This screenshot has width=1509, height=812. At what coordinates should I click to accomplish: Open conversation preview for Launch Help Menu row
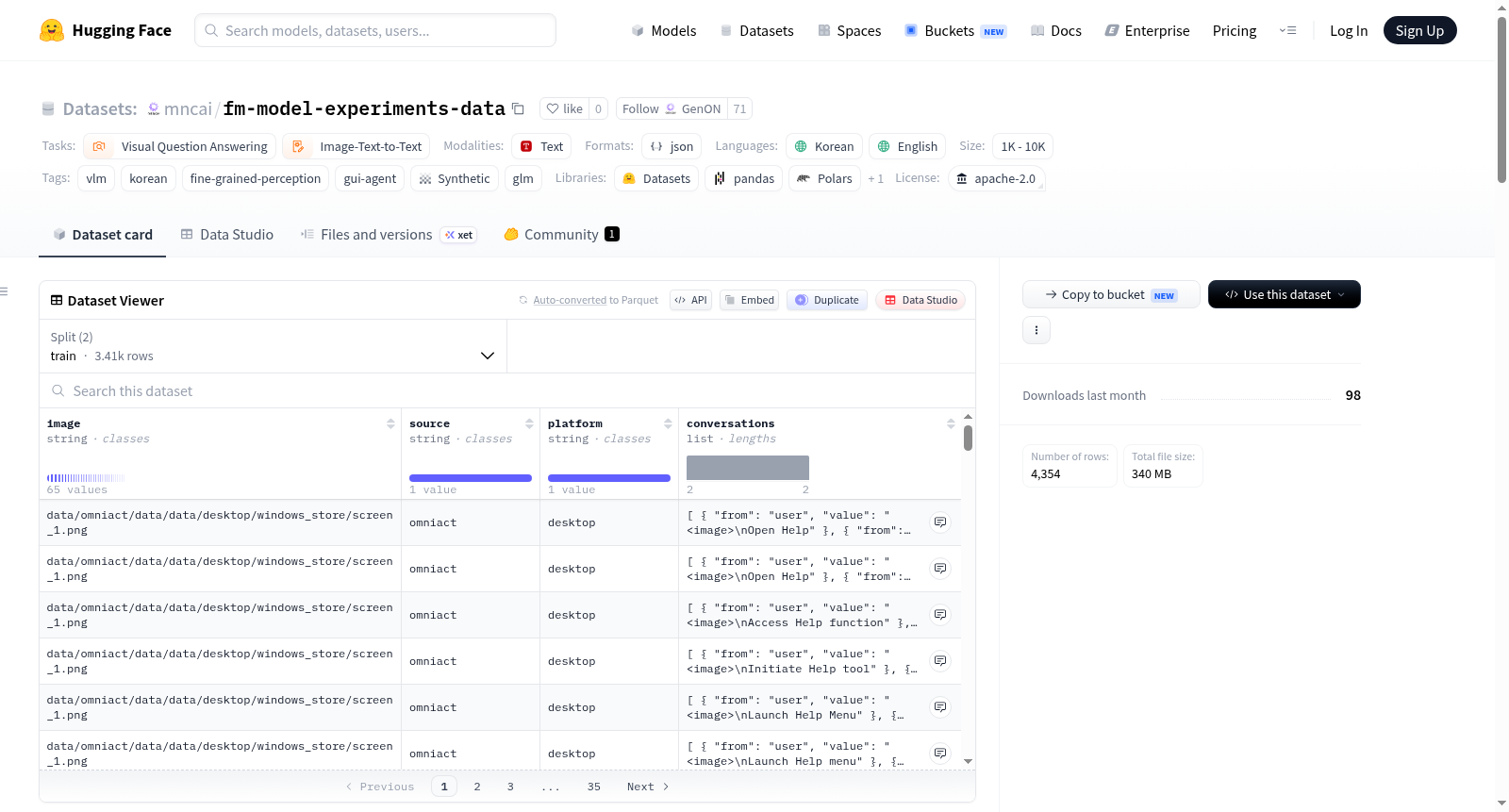coord(940,707)
